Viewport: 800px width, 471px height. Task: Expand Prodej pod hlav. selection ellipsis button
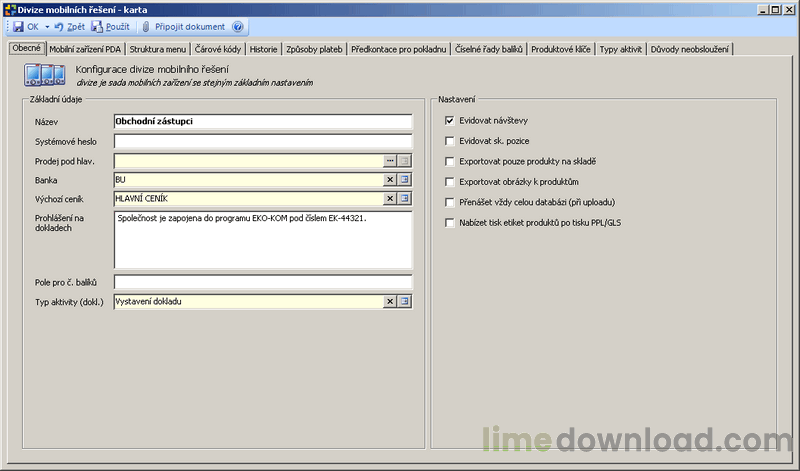tap(390, 161)
